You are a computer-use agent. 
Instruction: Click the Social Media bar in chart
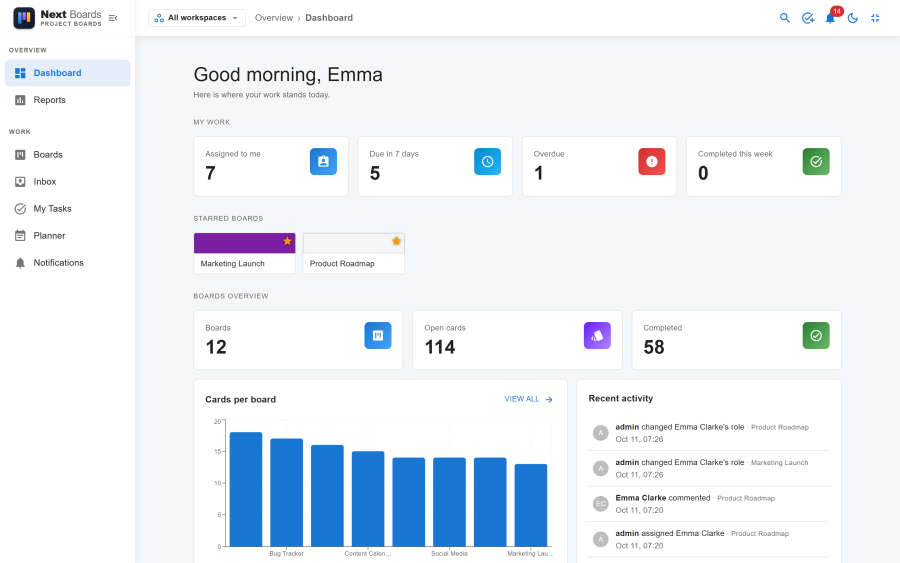[x=449, y=502]
